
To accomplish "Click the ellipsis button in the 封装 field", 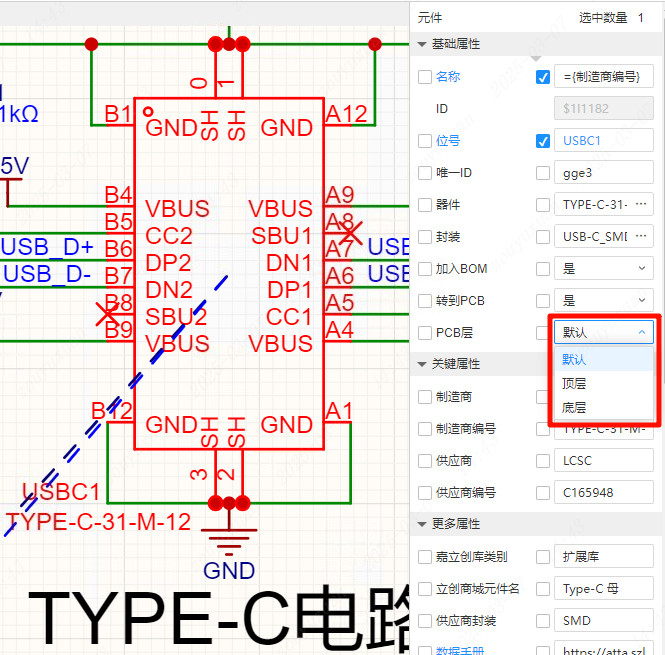I will pos(642,237).
